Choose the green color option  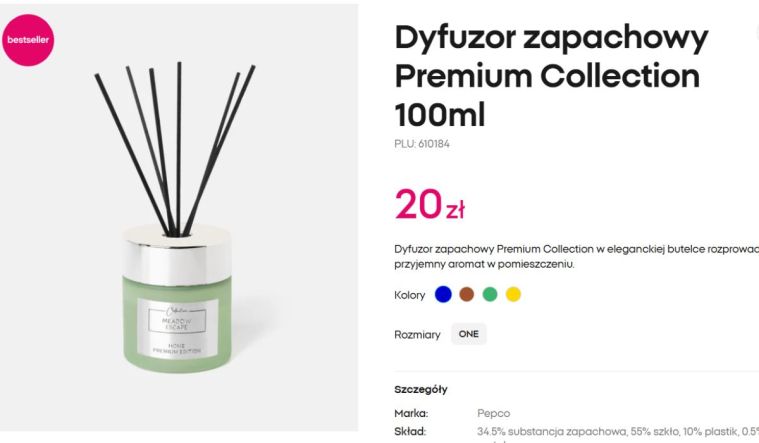click(490, 294)
